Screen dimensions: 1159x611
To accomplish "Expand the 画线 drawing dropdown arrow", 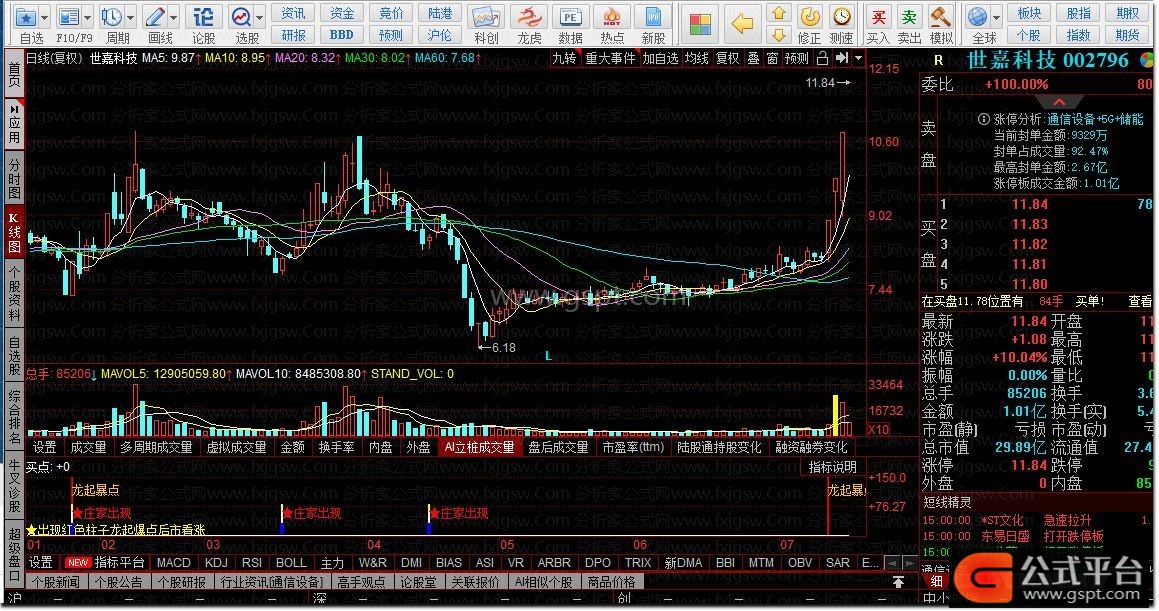I will (174, 17).
